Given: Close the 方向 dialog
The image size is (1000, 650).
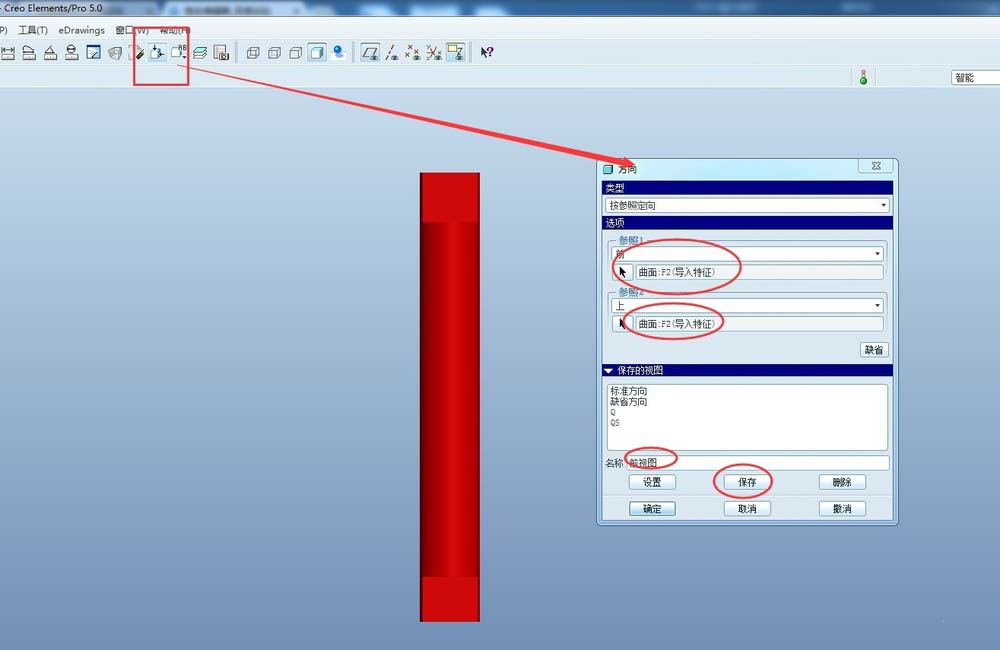Looking at the screenshot, I should [876, 166].
